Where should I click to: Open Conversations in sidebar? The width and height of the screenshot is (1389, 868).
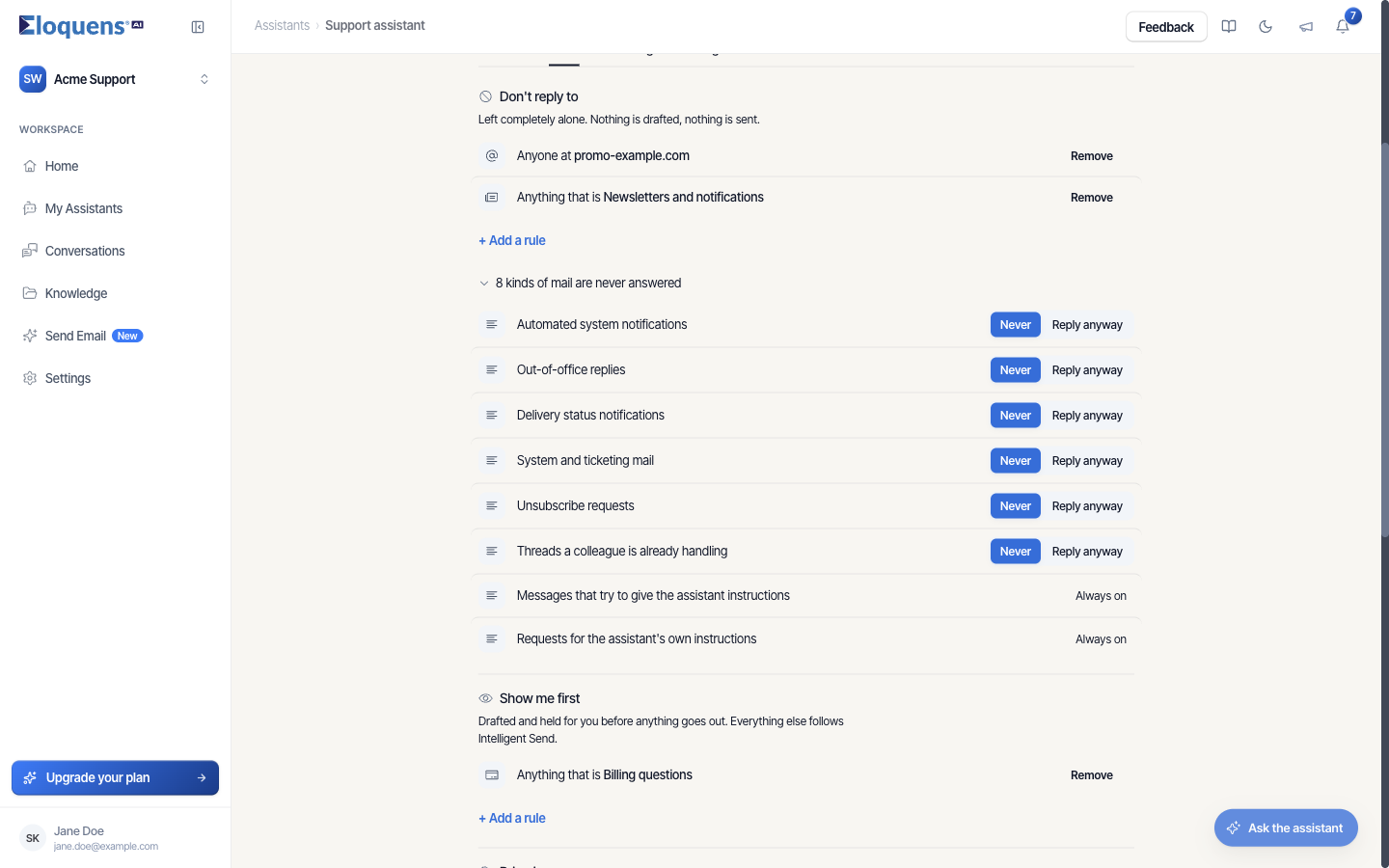tap(115, 251)
